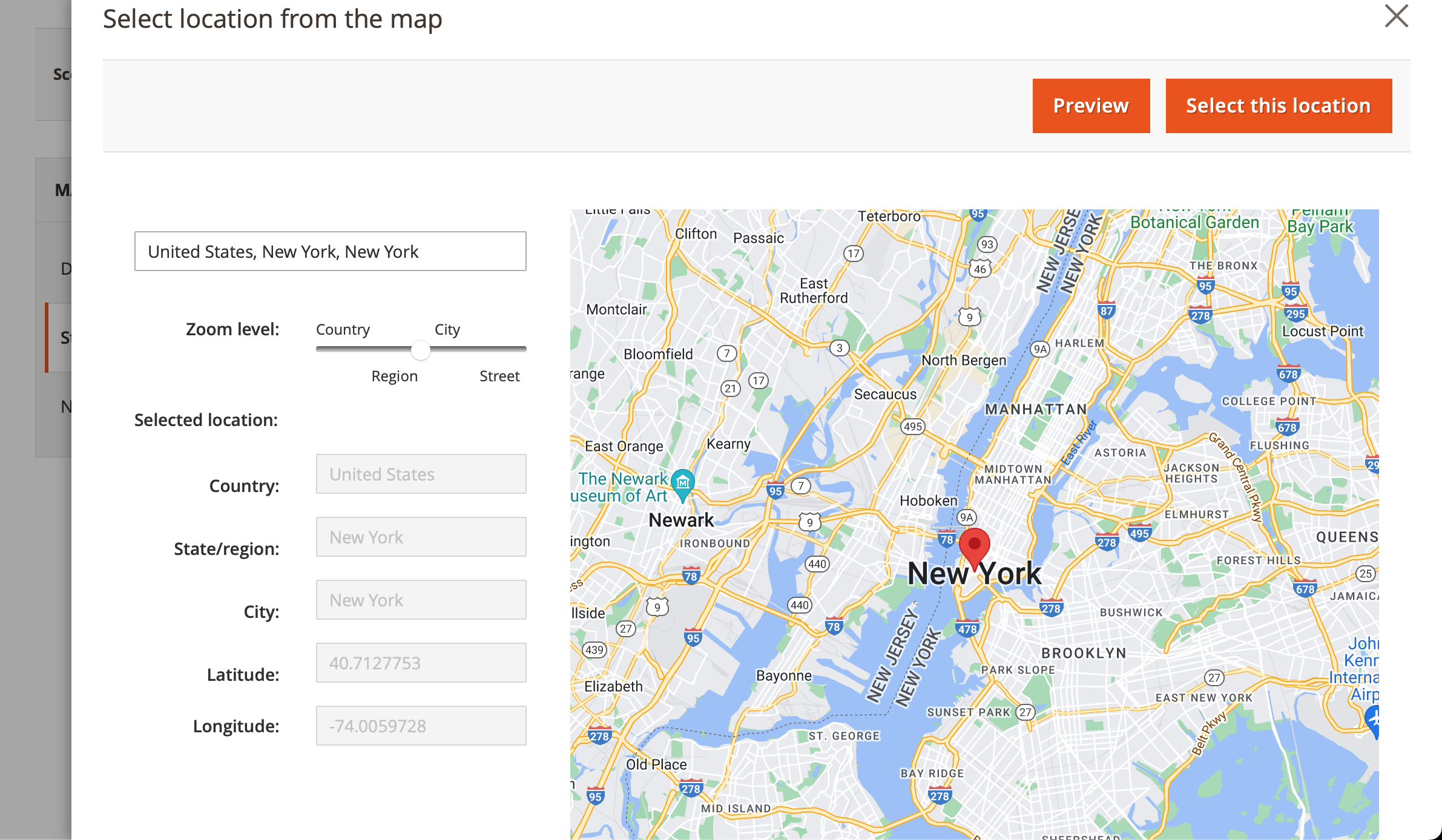Image resolution: width=1442 pixels, height=840 pixels.
Task: Click the JFK airport icon on map
Action: pyautogui.click(x=1373, y=721)
